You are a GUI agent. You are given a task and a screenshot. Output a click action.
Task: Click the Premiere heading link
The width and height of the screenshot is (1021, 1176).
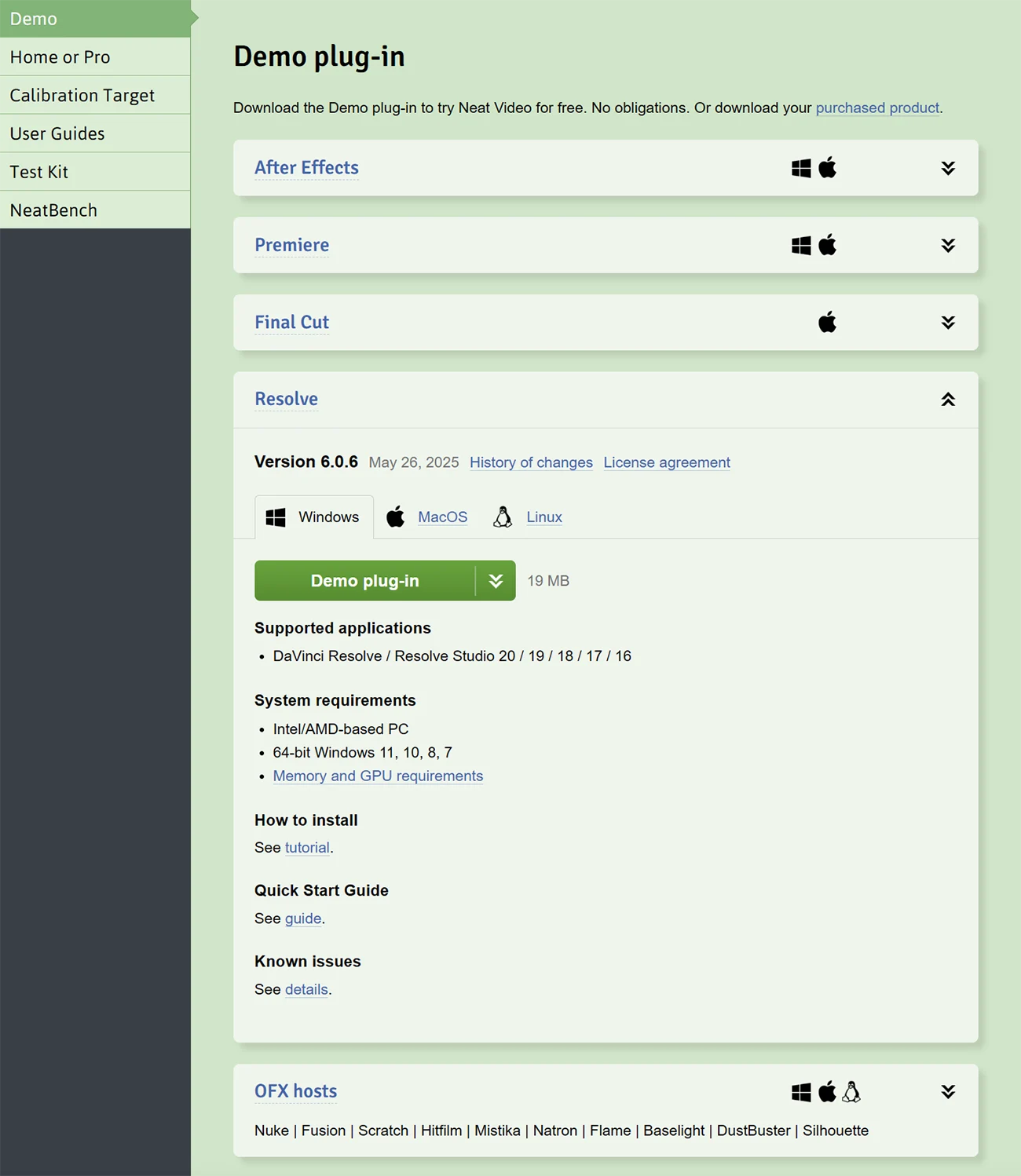pos(291,245)
